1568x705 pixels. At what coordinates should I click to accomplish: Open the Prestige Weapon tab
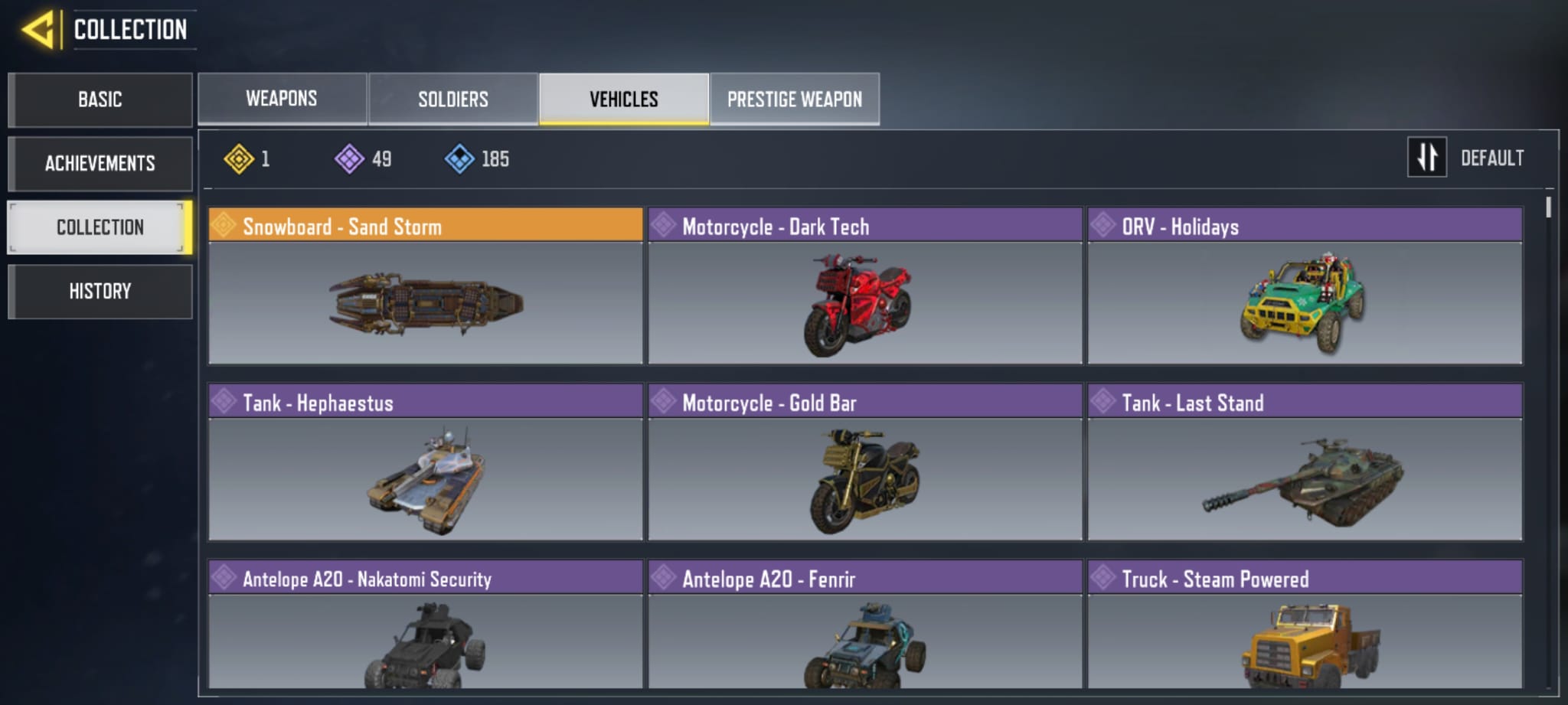795,99
